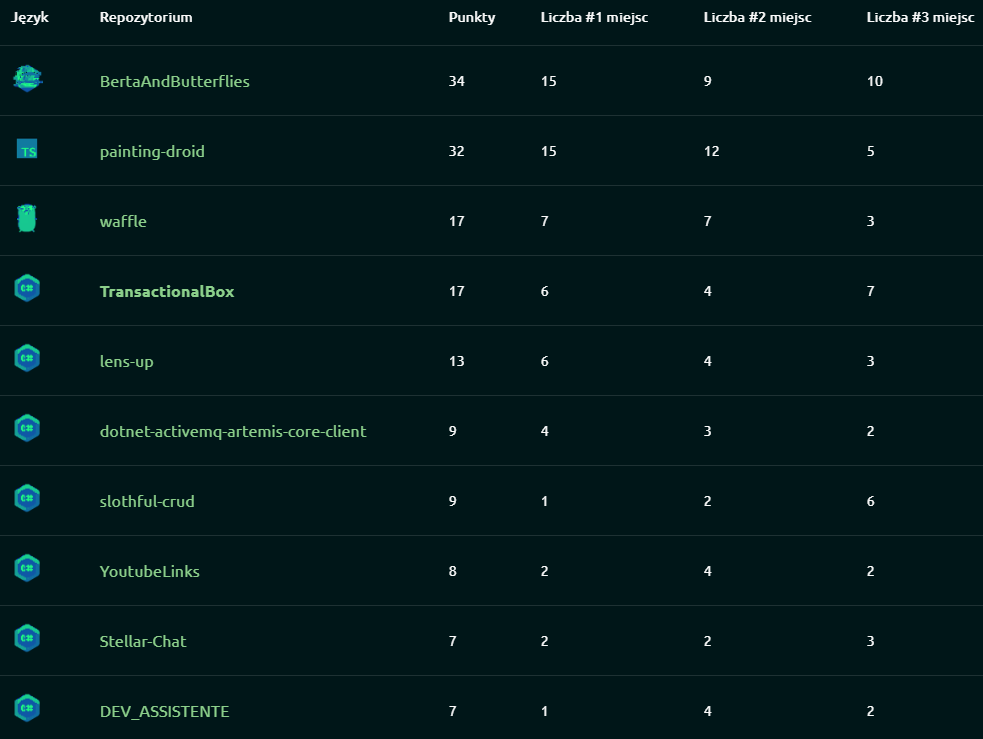The width and height of the screenshot is (983, 739).
Task: Open the dotnet-activemq-artemis-core-client repository link
Action: [x=233, y=431]
